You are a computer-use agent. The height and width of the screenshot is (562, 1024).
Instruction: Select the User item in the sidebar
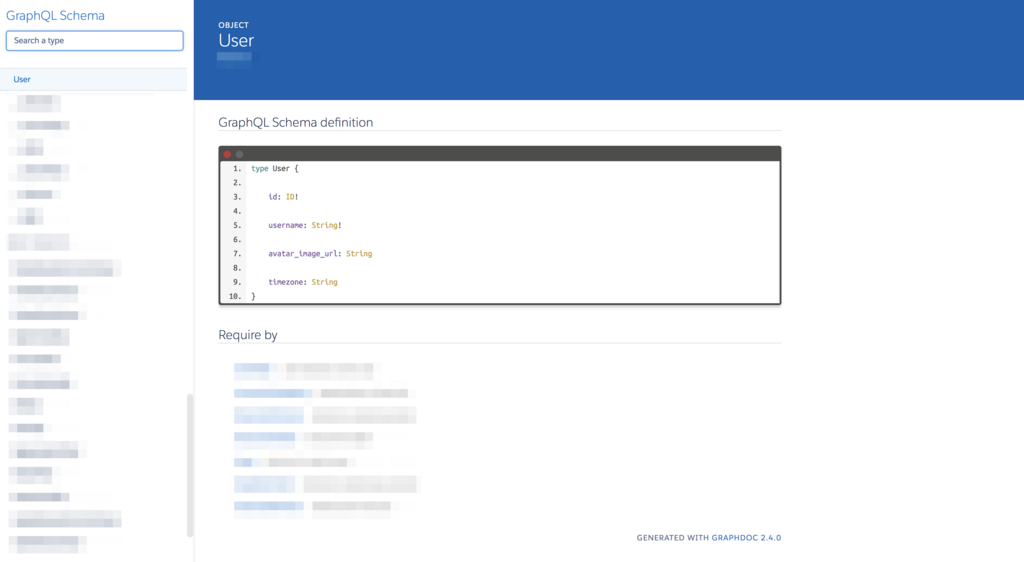(x=93, y=79)
